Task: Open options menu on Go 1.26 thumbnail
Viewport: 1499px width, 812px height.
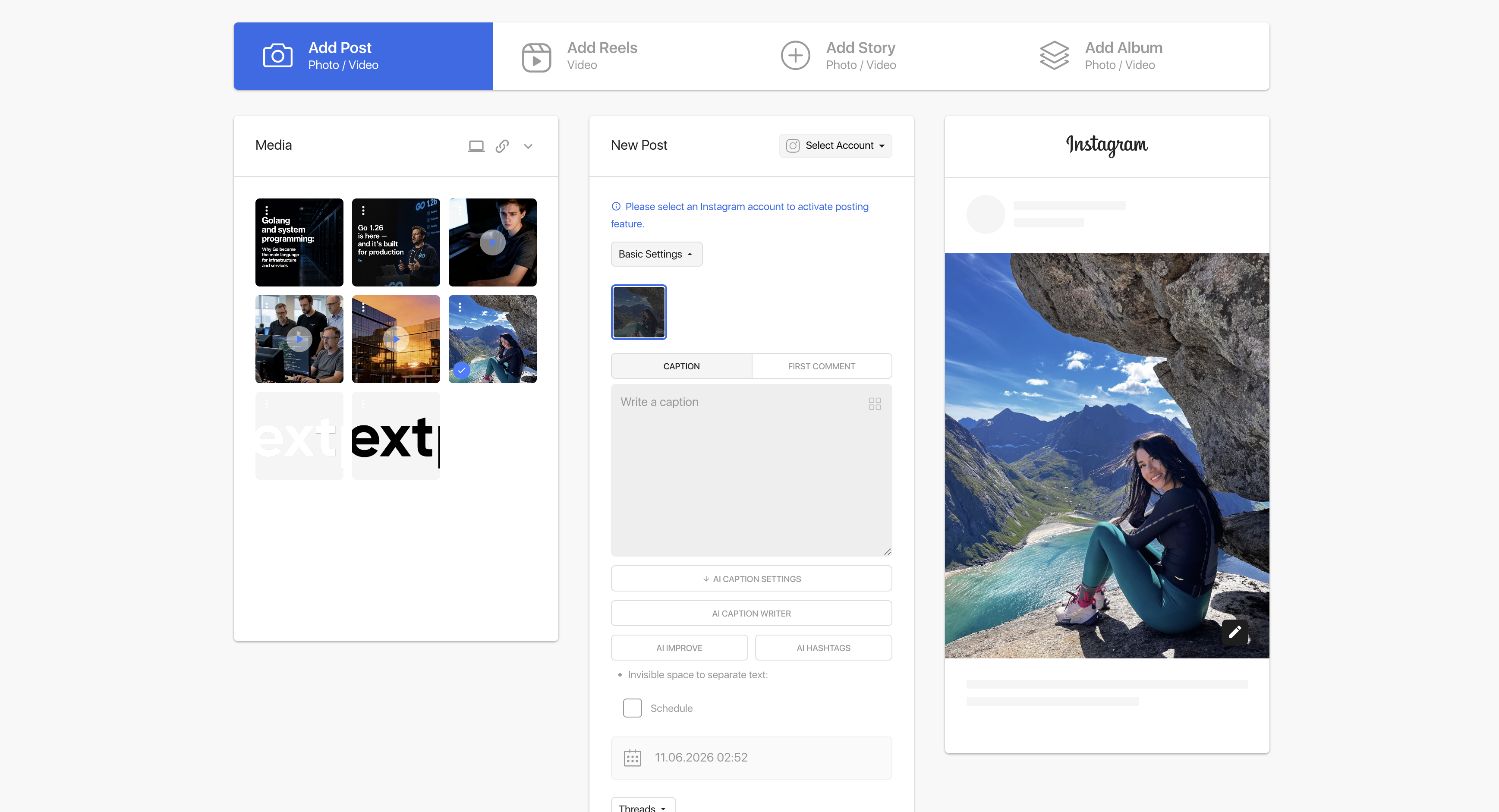Action: pyautogui.click(x=363, y=211)
